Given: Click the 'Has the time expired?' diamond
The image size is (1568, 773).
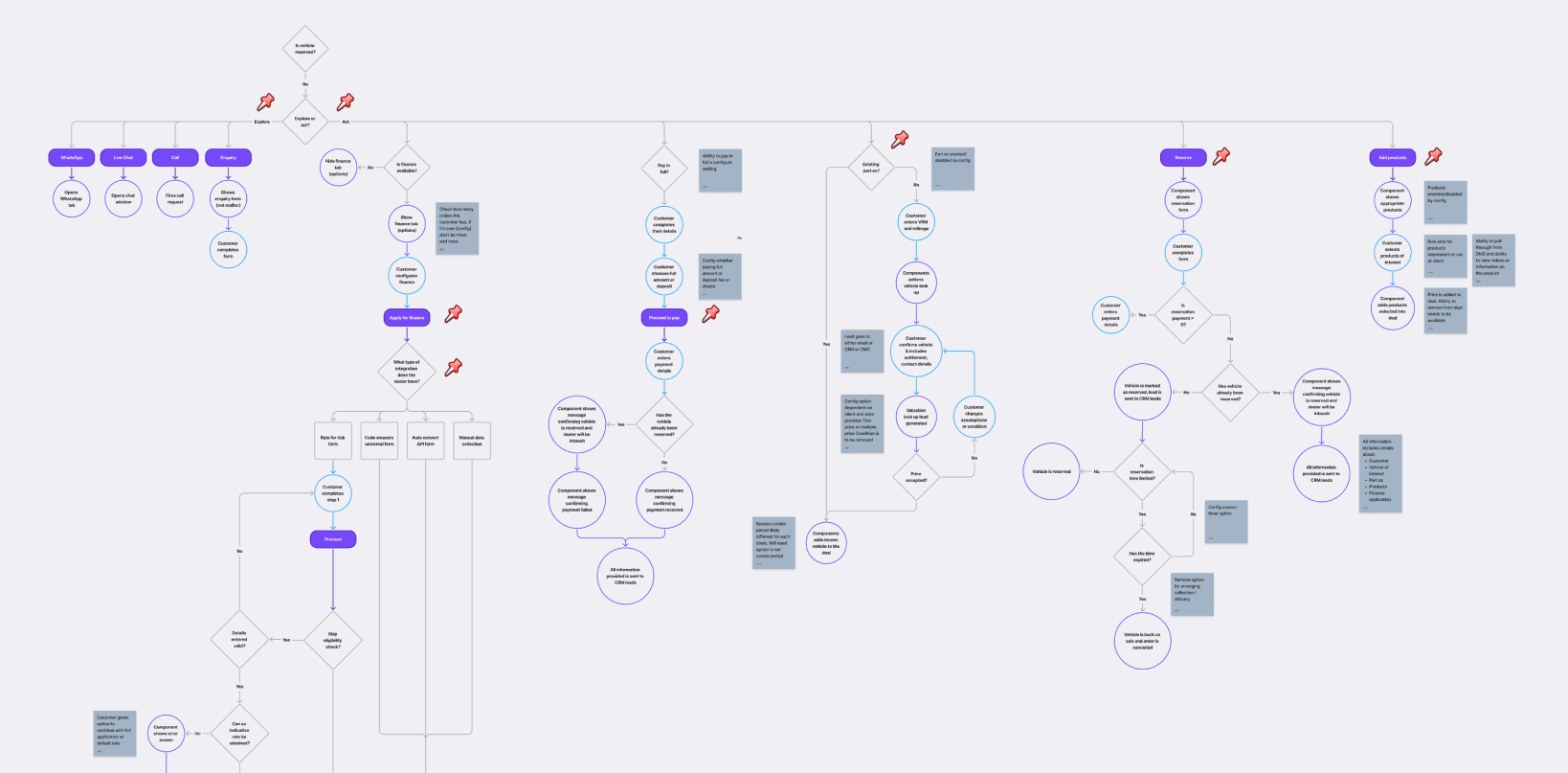Looking at the screenshot, I should click(1142, 557).
